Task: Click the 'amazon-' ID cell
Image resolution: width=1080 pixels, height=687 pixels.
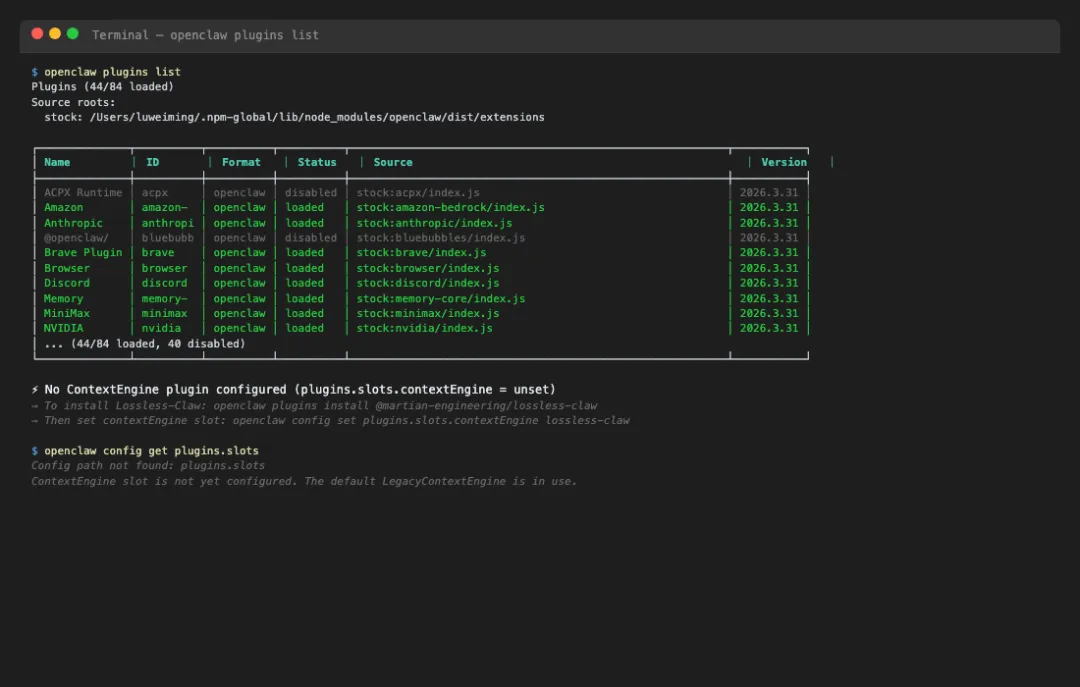Action: tap(165, 207)
